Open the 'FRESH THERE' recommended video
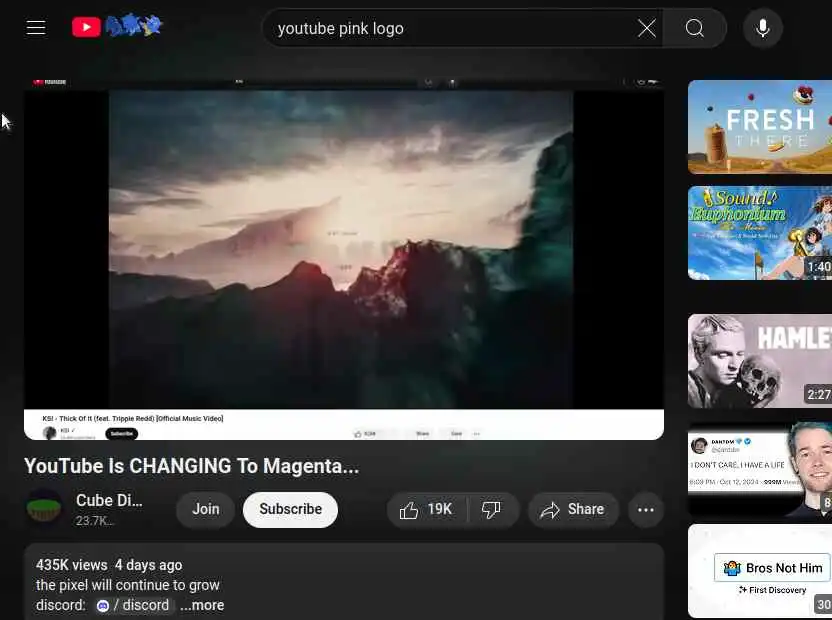This screenshot has width=832, height=620. 760,127
